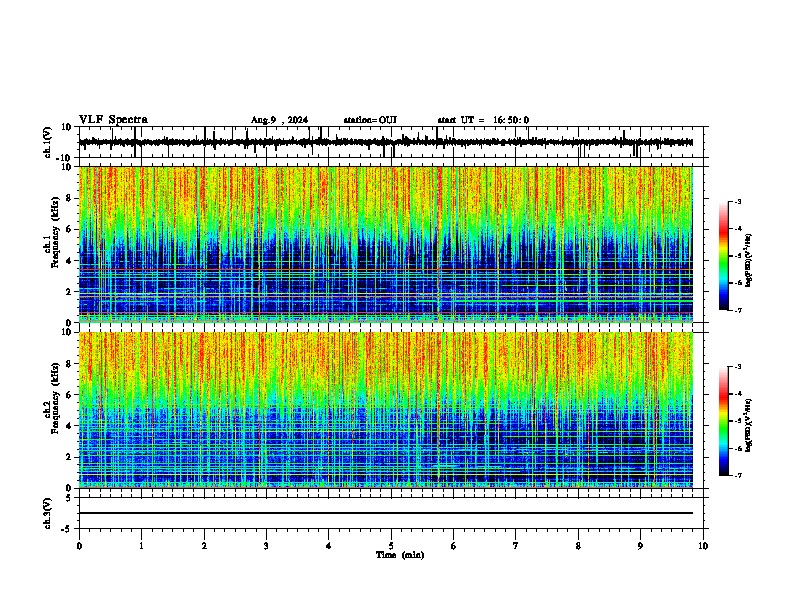Viewport: 792px width, 612px height.
Task: Click the "4" kHz tick on ch.2 spectrogram axis
Action: 69,426
